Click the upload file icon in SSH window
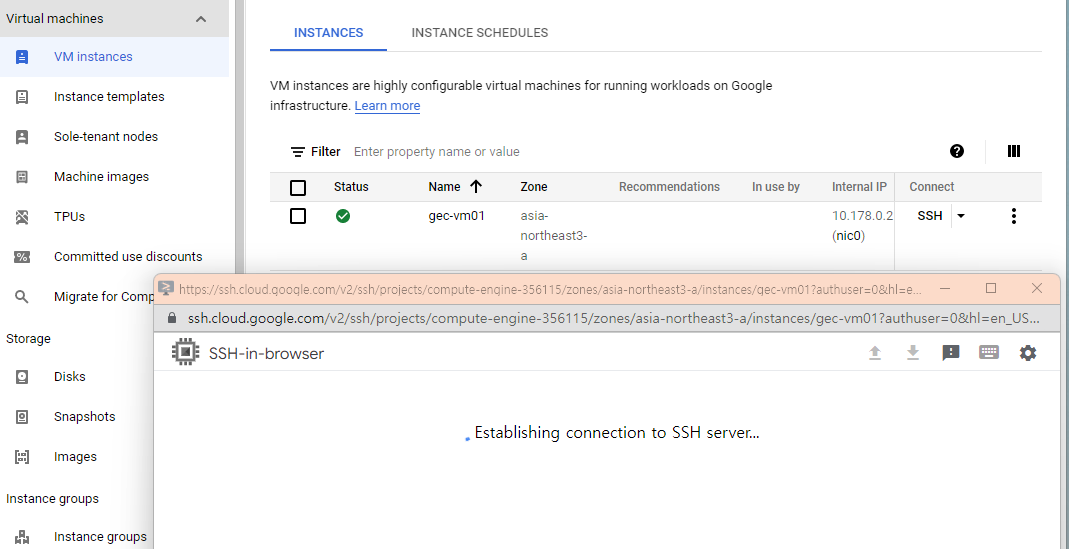The height and width of the screenshot is (549, 1069). tap(875, 353)
